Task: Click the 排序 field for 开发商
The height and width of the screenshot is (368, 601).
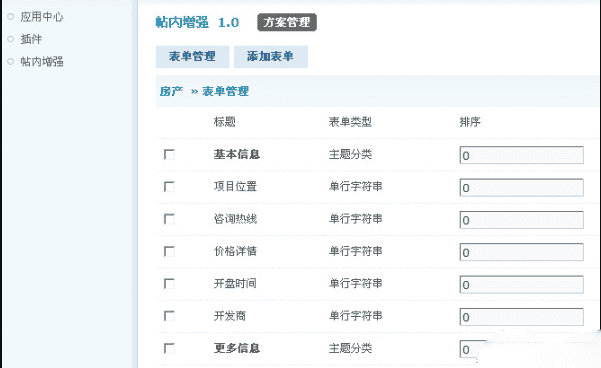Action: [522, 317]
